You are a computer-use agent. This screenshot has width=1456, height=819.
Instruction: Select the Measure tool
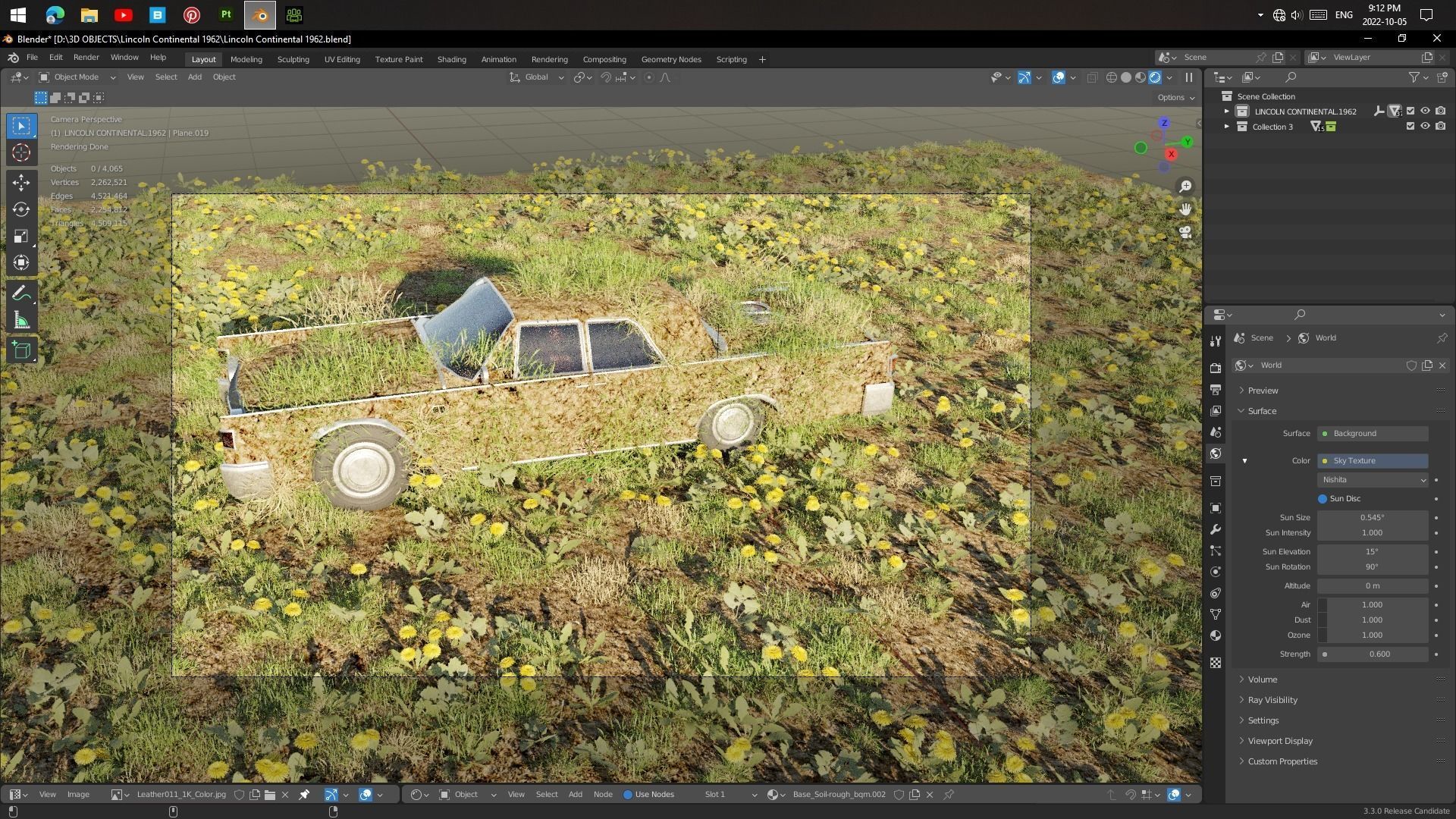pyautogui.click(x=21, y=320)
